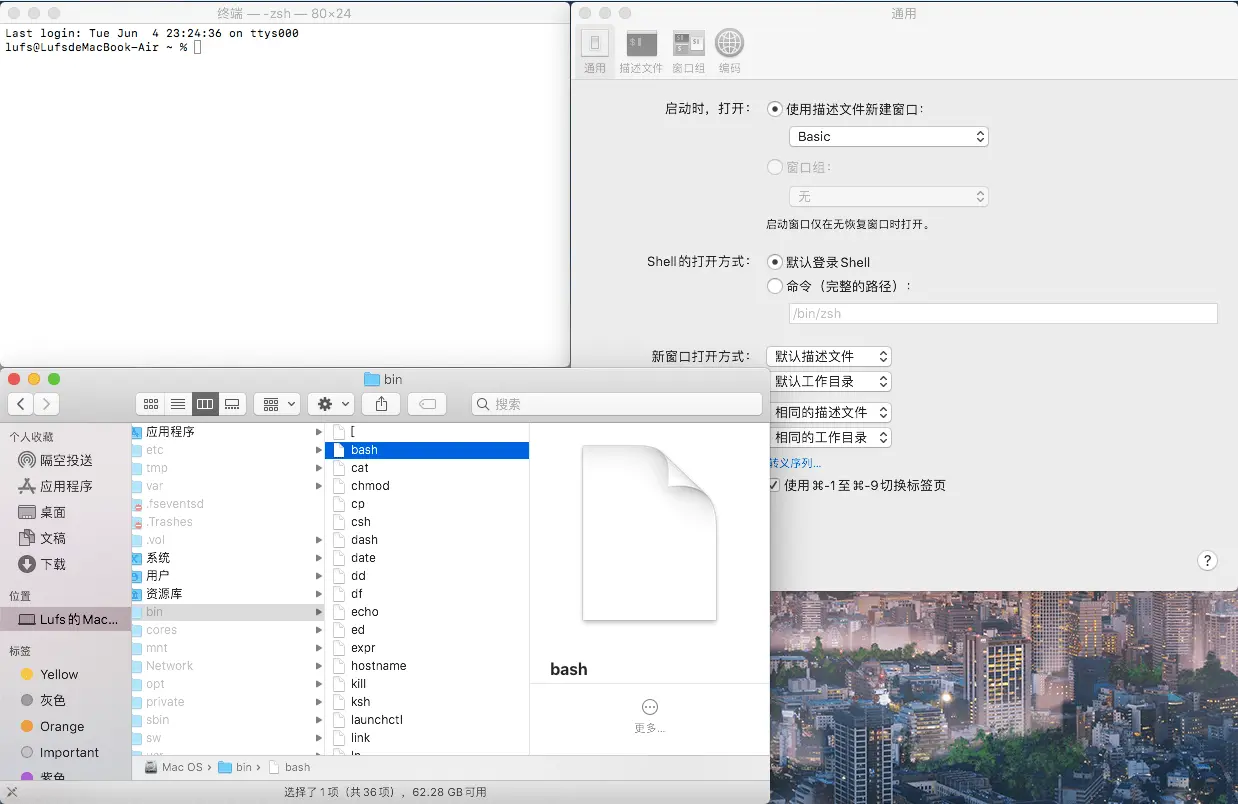Switch Finder to list view
This screenshot has width=1238, height=804.
178,404
